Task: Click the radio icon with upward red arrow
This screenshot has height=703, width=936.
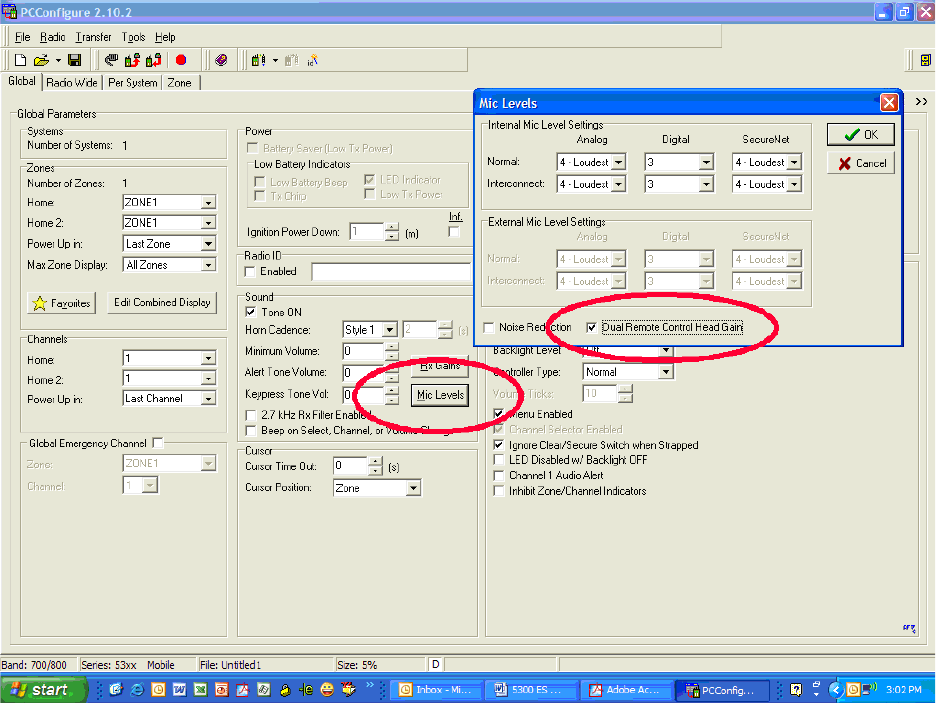Action: click(132, 60)
